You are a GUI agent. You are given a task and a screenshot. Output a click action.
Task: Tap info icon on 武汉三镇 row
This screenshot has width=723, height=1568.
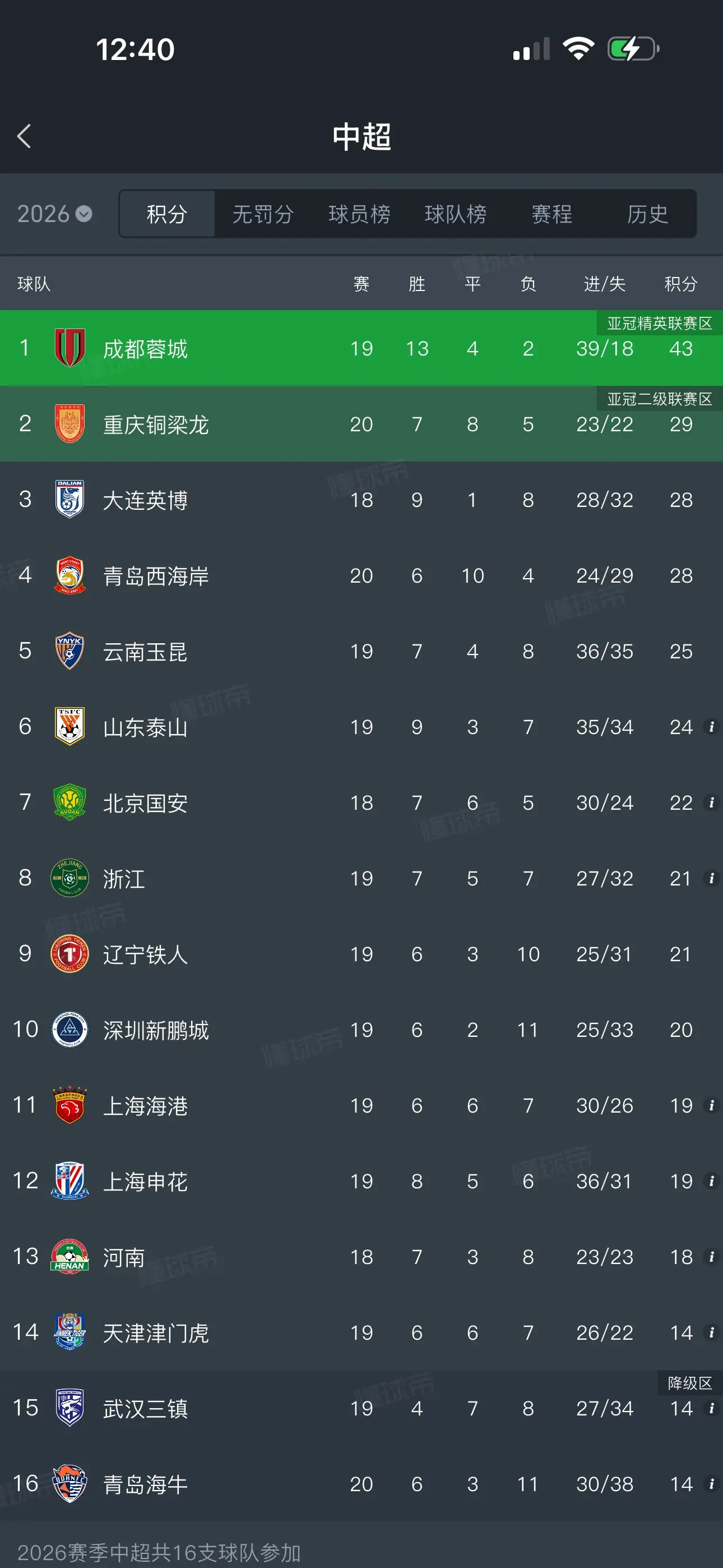(711, 1408)
